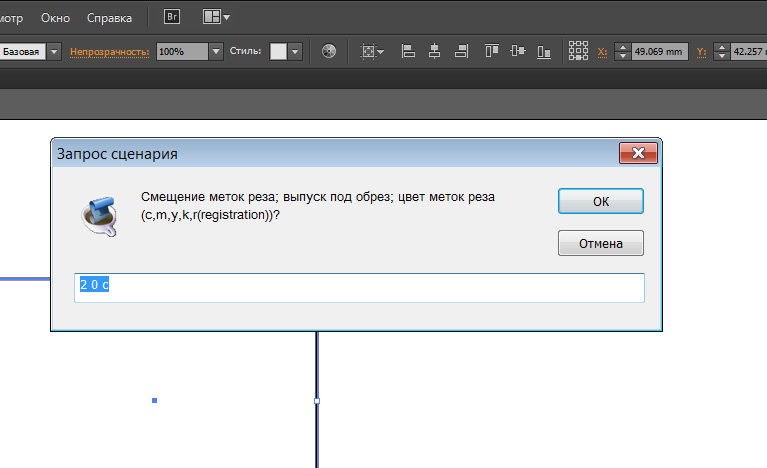
Task: Open Adobe Bridge with the Br icon
Action: 172,17
